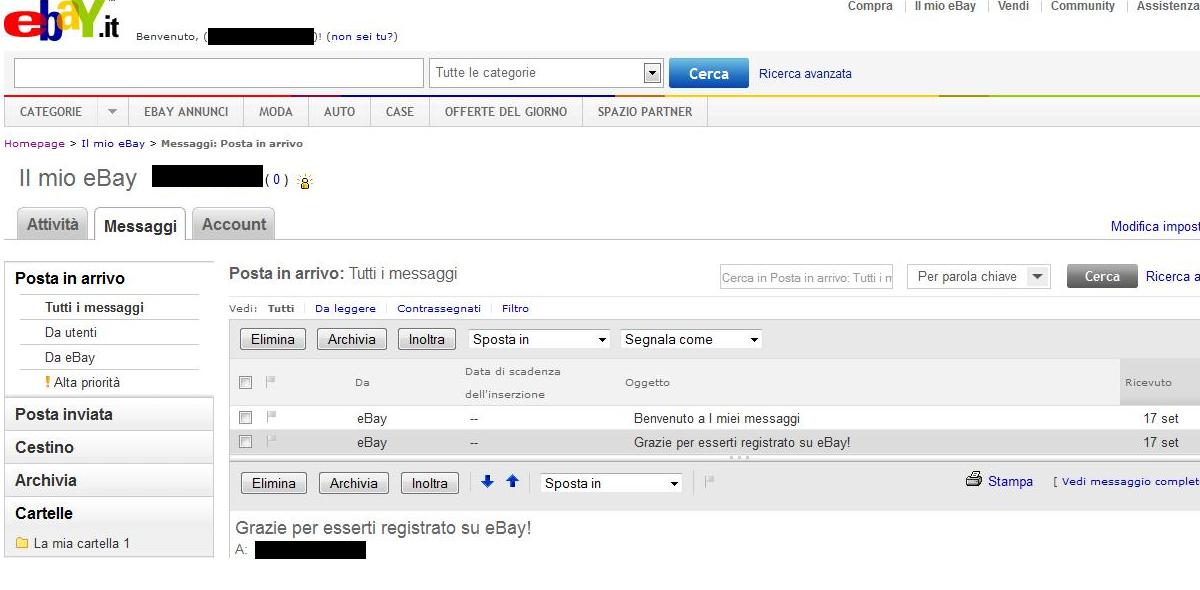Go to the CASE section
Image resolution: width=1200 pixels, height=590 pixels.
click(400, 112)
